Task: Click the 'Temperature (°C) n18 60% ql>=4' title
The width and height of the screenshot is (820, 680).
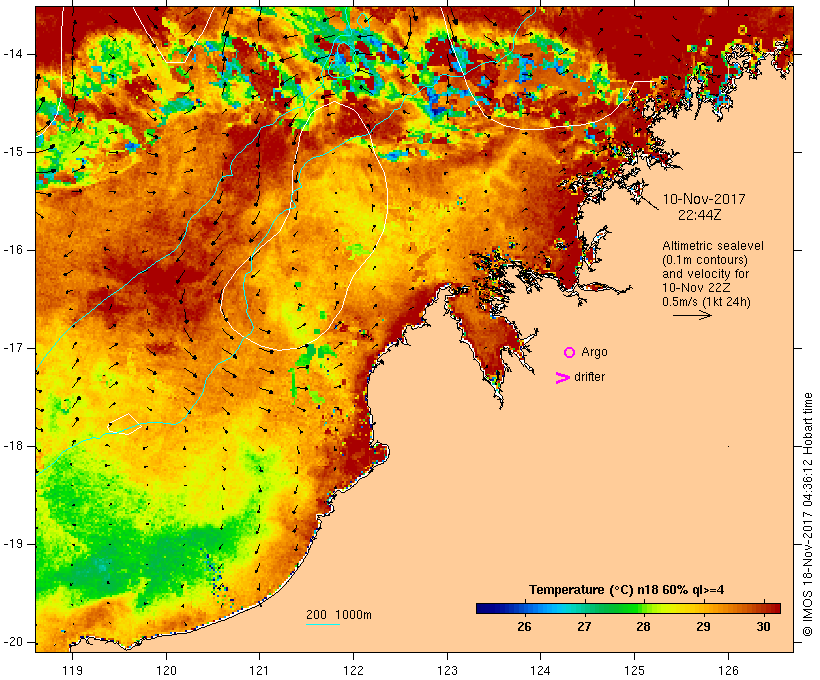Action: click(x=627, y=590)
